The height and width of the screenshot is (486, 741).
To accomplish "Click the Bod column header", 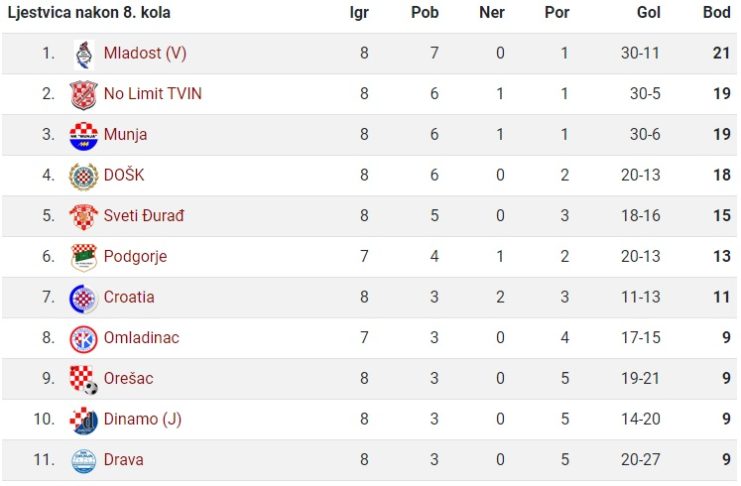I will click(x=716, y=12).
